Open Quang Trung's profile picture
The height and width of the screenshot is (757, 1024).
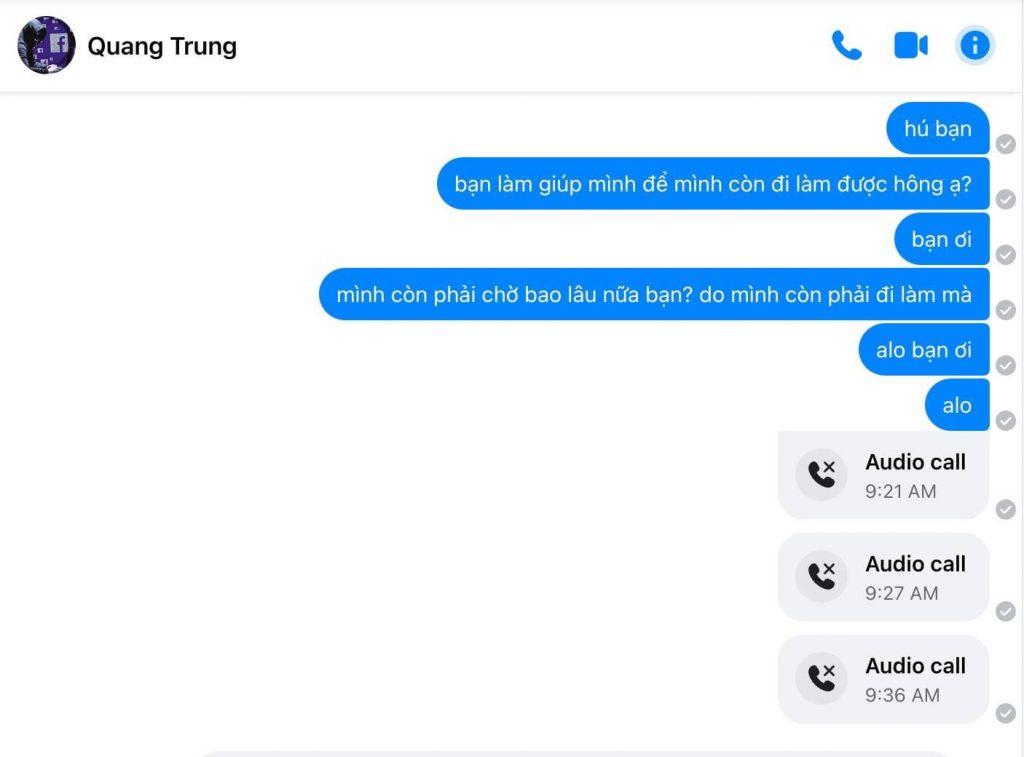(46, 45)
